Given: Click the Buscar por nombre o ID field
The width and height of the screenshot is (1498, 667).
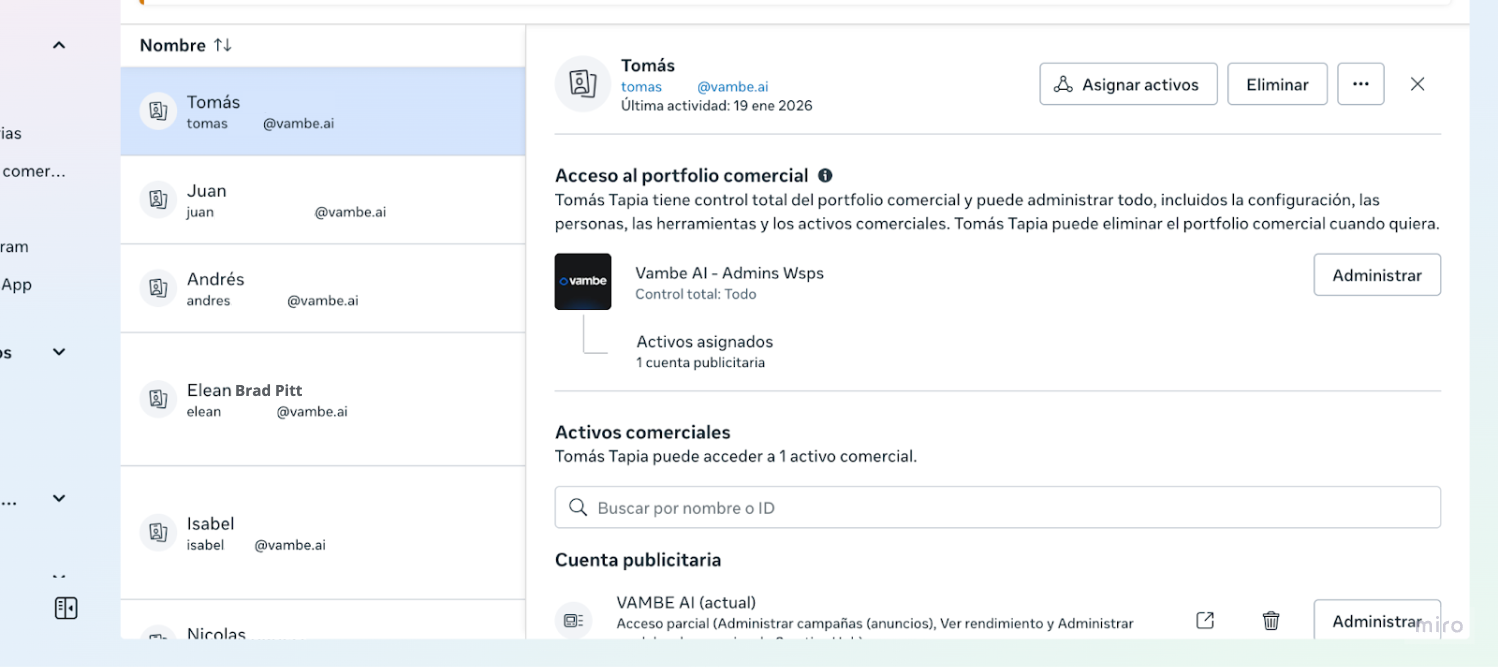Looking at the screenshot, I should click(x=997, y=508).
